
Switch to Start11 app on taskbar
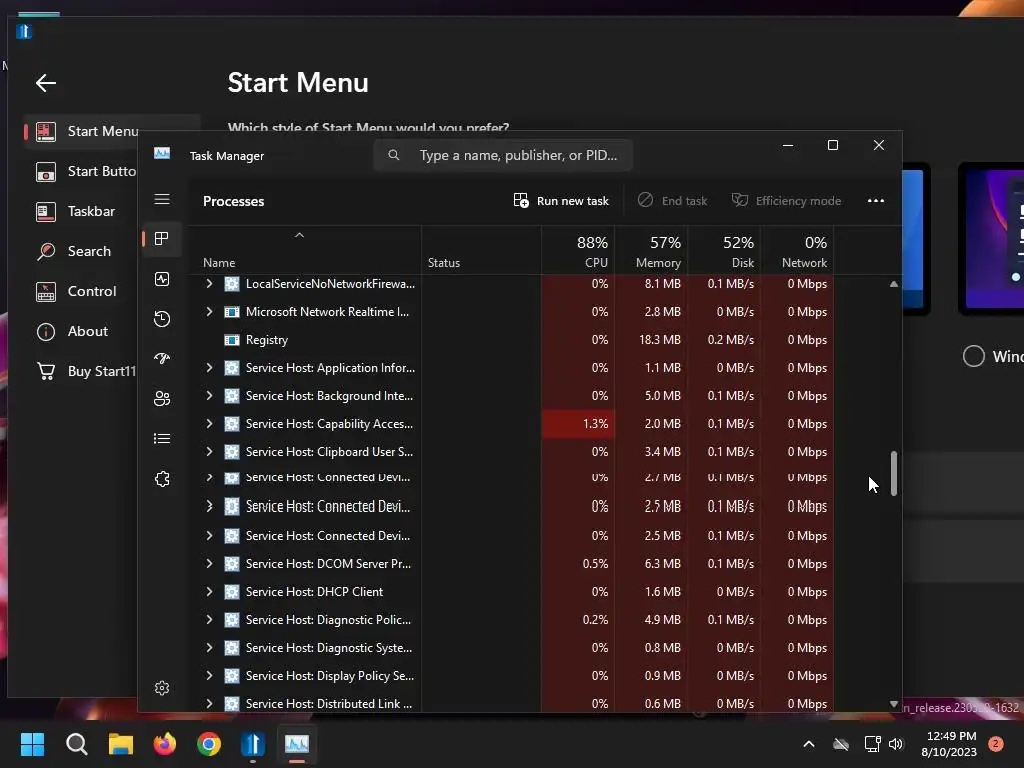click(253, 744)
